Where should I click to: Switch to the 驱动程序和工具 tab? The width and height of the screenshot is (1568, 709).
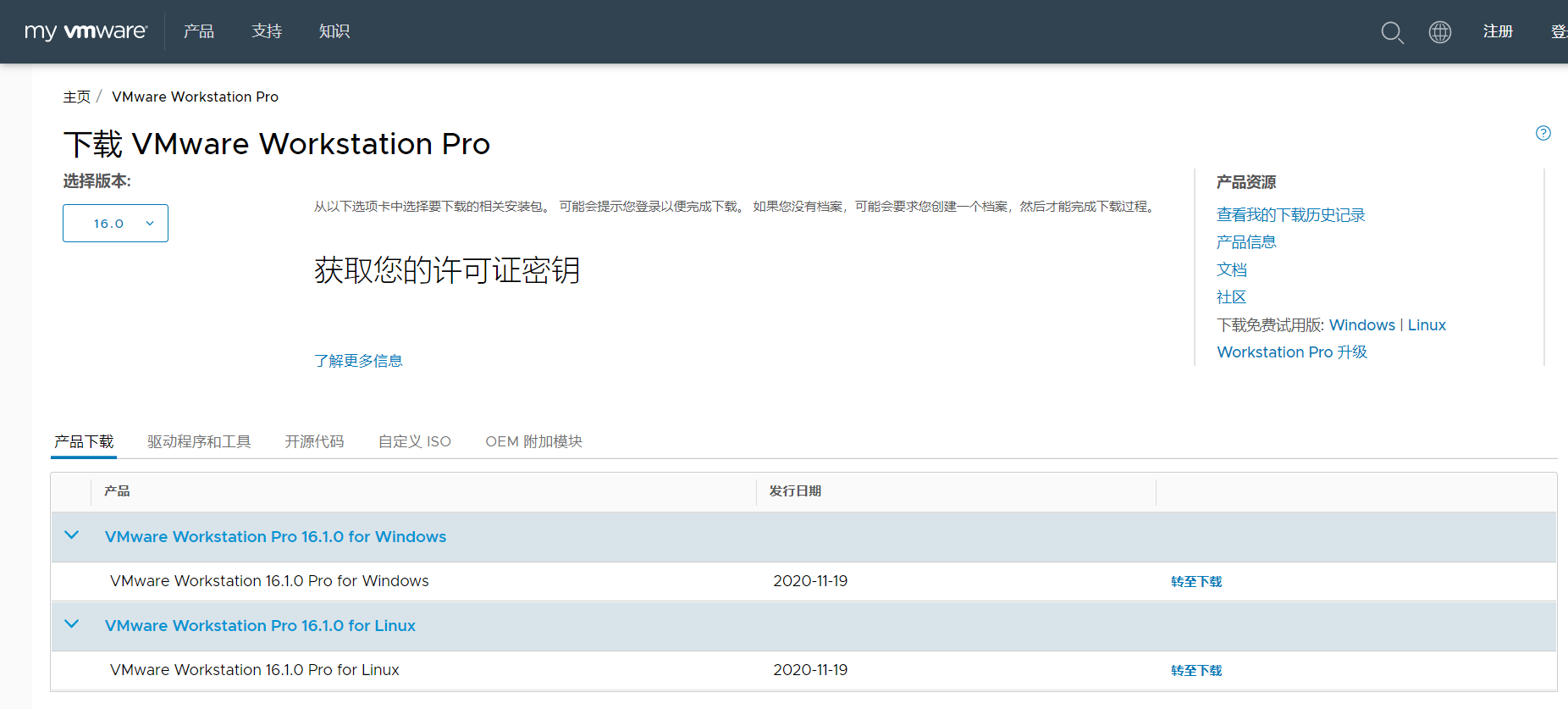[x=199, y=441]
